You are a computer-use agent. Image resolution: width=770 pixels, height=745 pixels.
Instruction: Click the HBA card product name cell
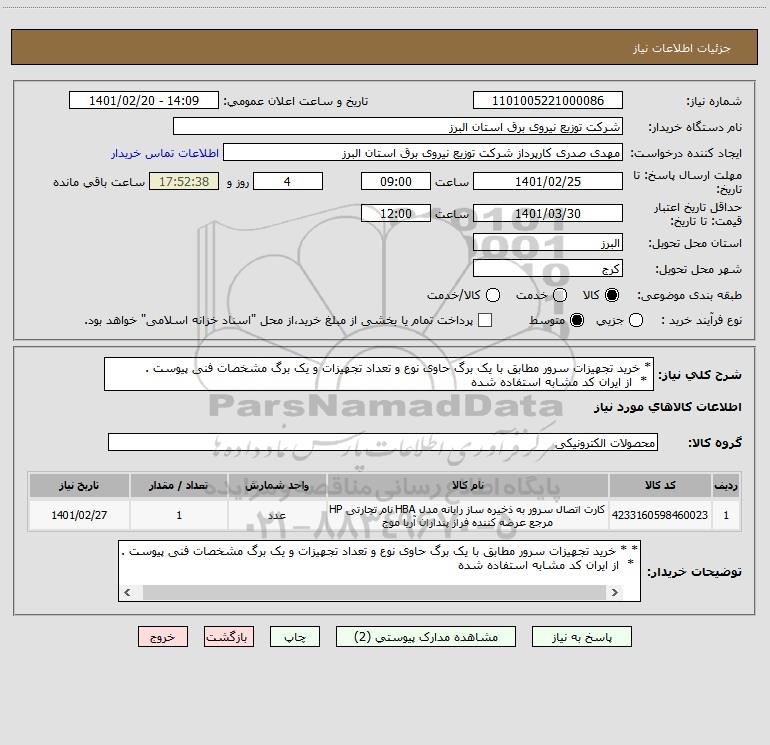468,515
